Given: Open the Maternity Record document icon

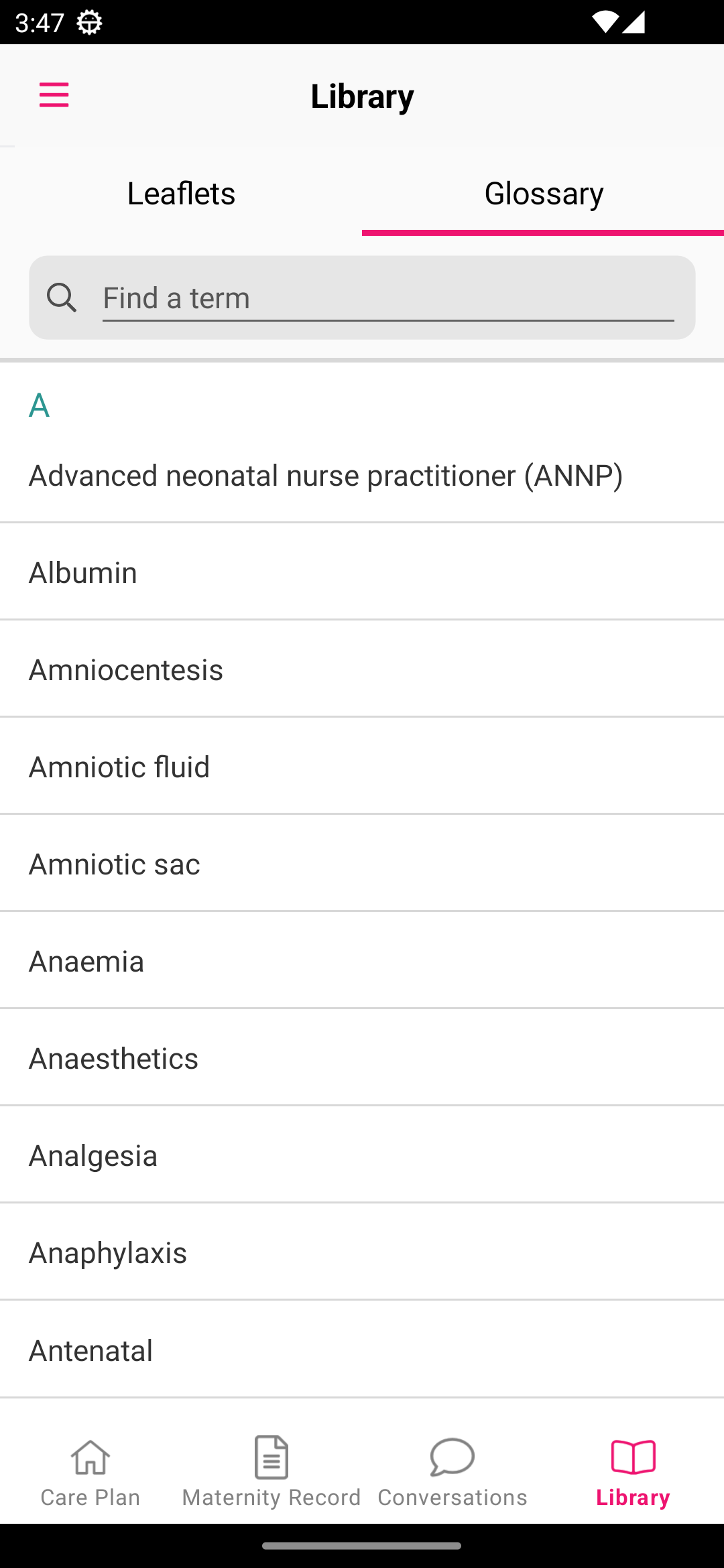Looking at the screenshot, I should coord(271,1457).
